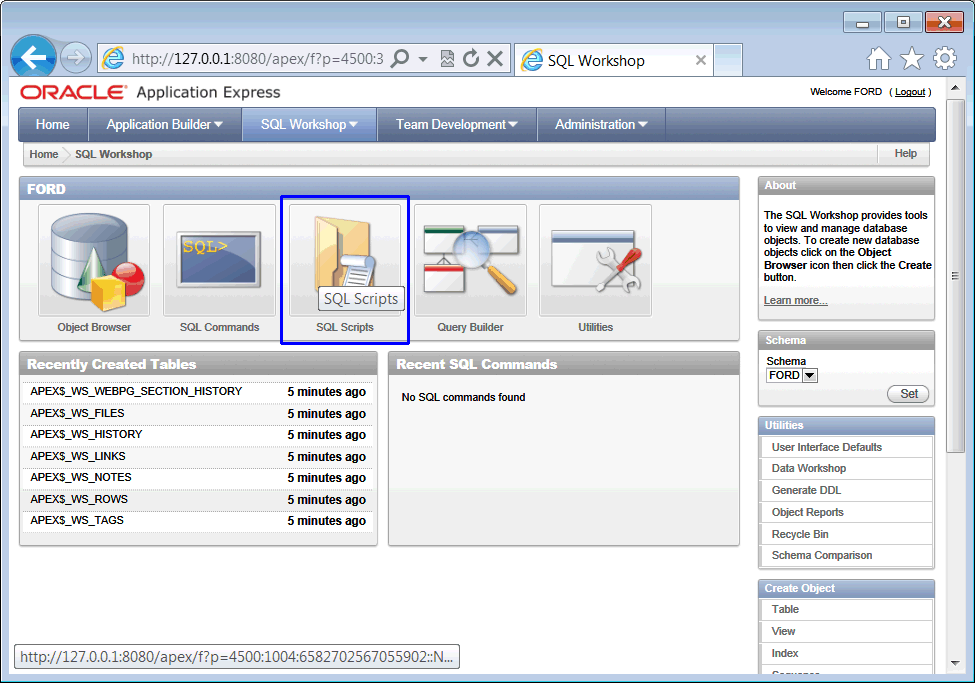The image size is (975, 683).
Task: Click the Object Browser label
Action: 95,327
